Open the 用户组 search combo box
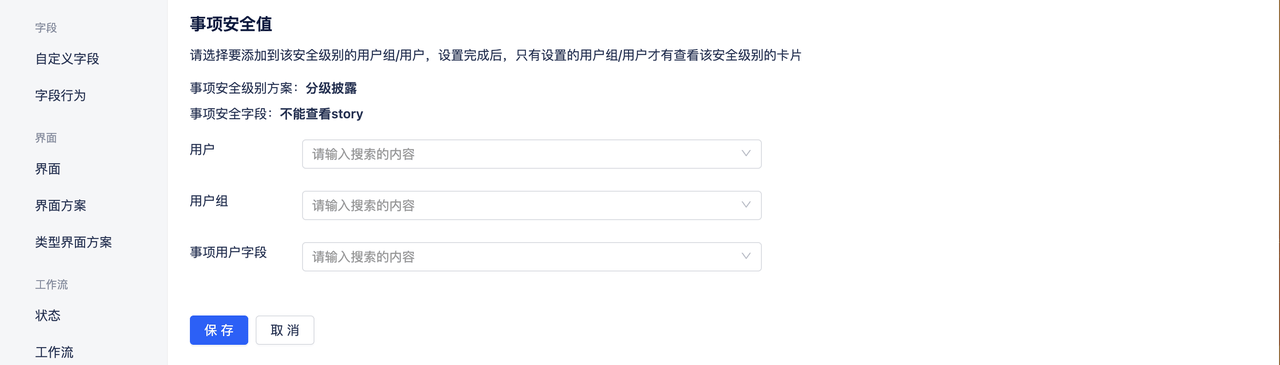Image resolution: width=1280 pixels, height=365 pixels. pyautogui.click(x=532, y=205)
